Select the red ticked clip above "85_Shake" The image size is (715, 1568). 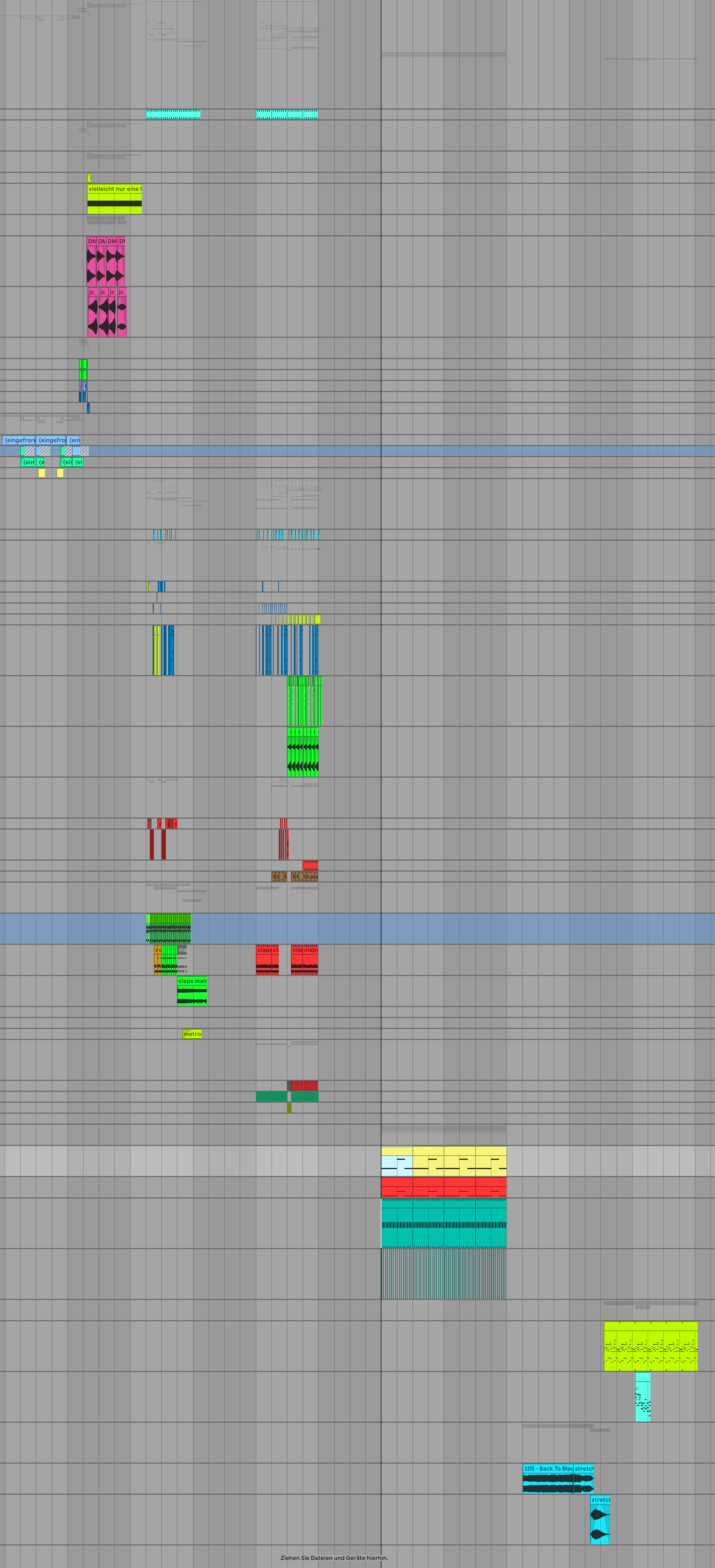coord(310,865)
